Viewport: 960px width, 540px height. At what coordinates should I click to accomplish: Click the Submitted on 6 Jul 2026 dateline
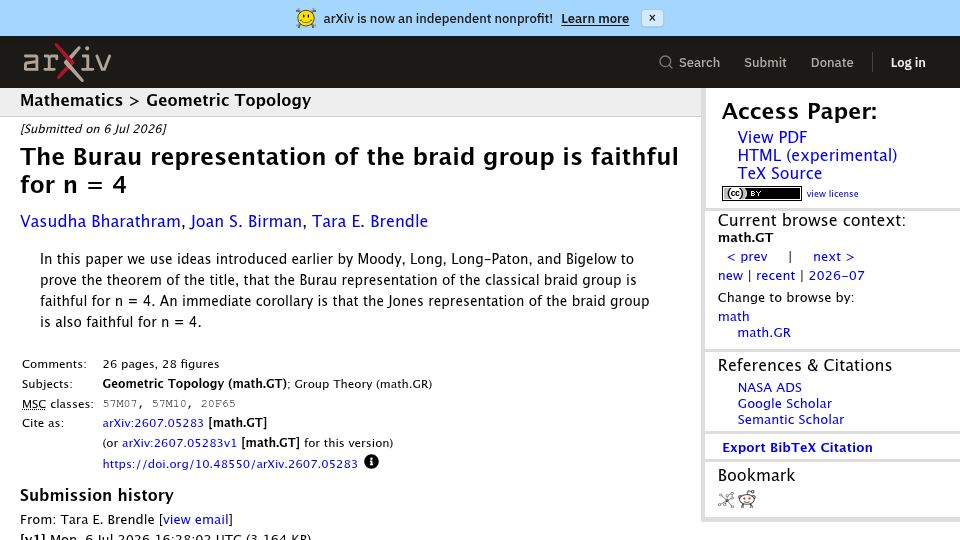(93, 129)
